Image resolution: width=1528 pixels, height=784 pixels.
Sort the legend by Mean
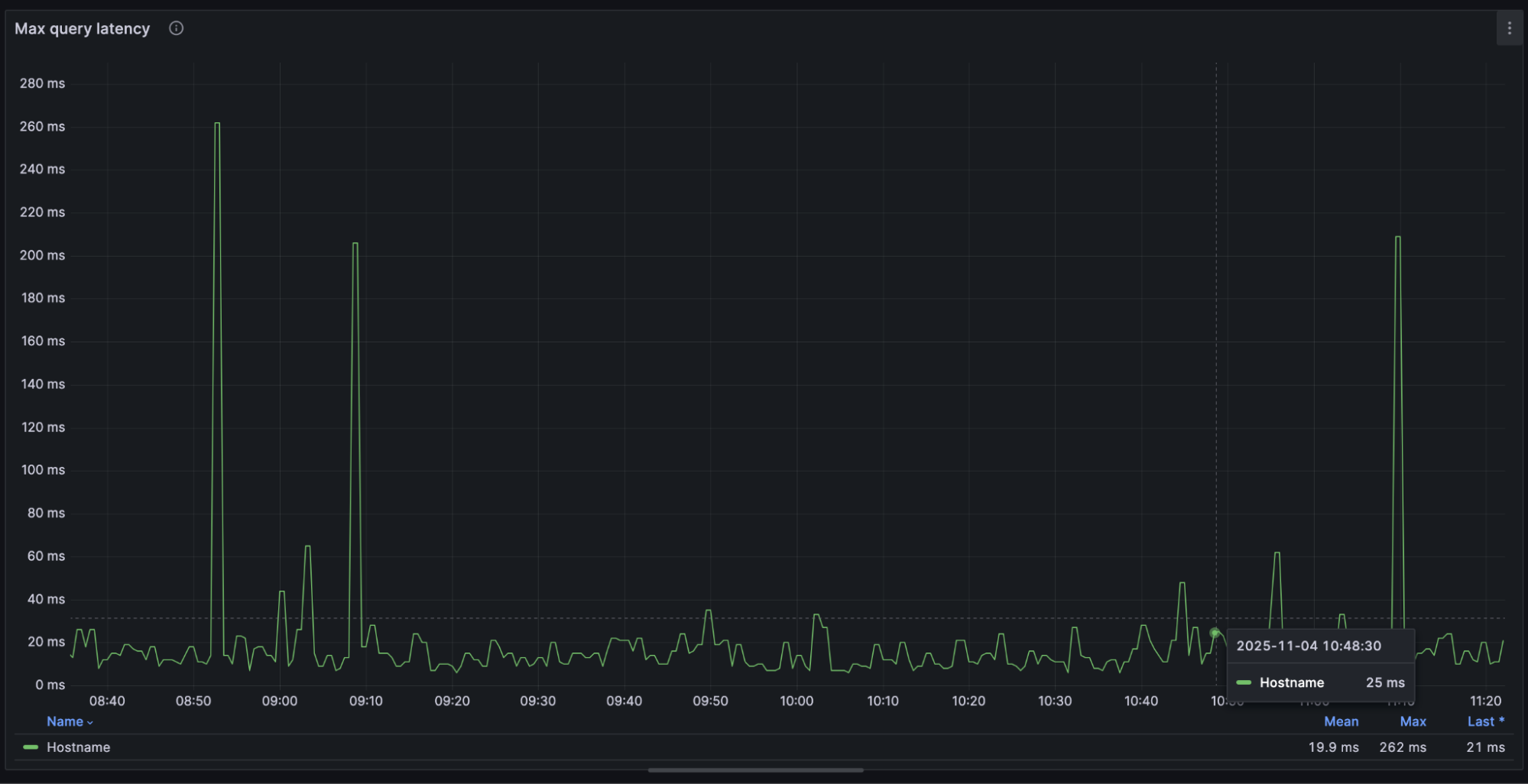click(1341, 721)
